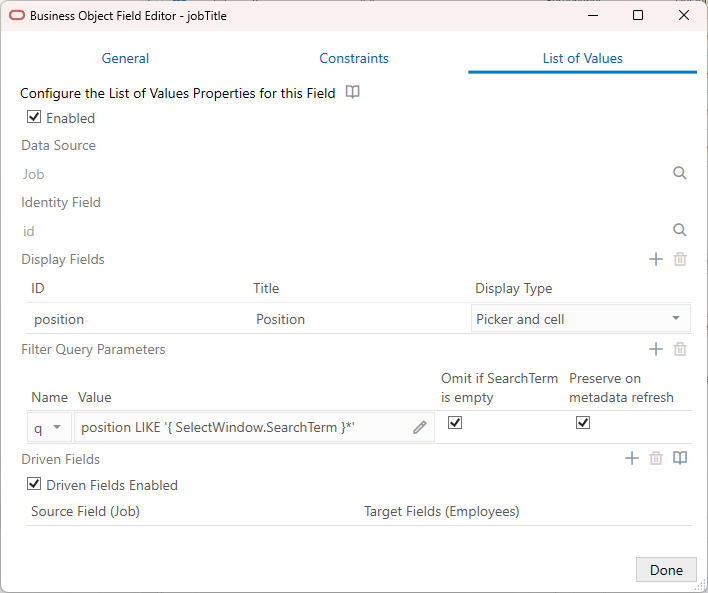Viewport: 708px width, 593px height.
Task: Toggle Omit if SearchTerm is empty checkbox
Action: coord(455,423)
